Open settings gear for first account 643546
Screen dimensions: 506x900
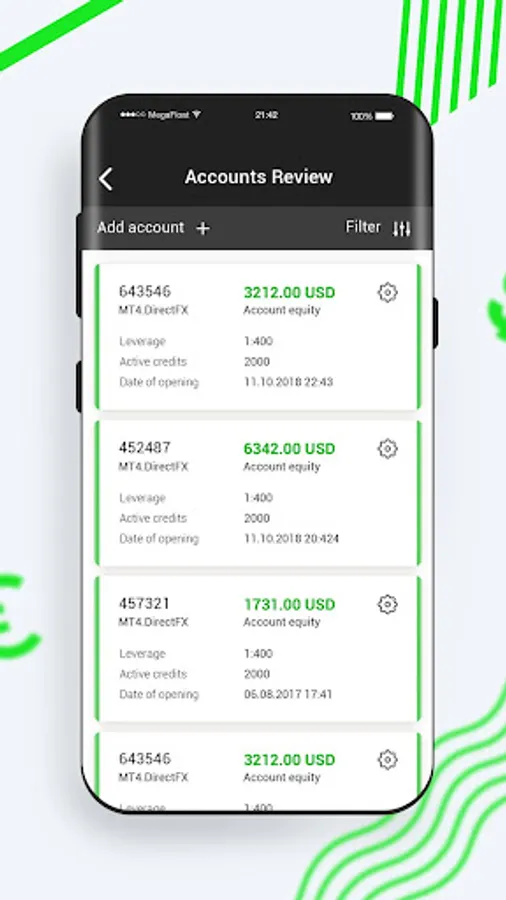388,292
